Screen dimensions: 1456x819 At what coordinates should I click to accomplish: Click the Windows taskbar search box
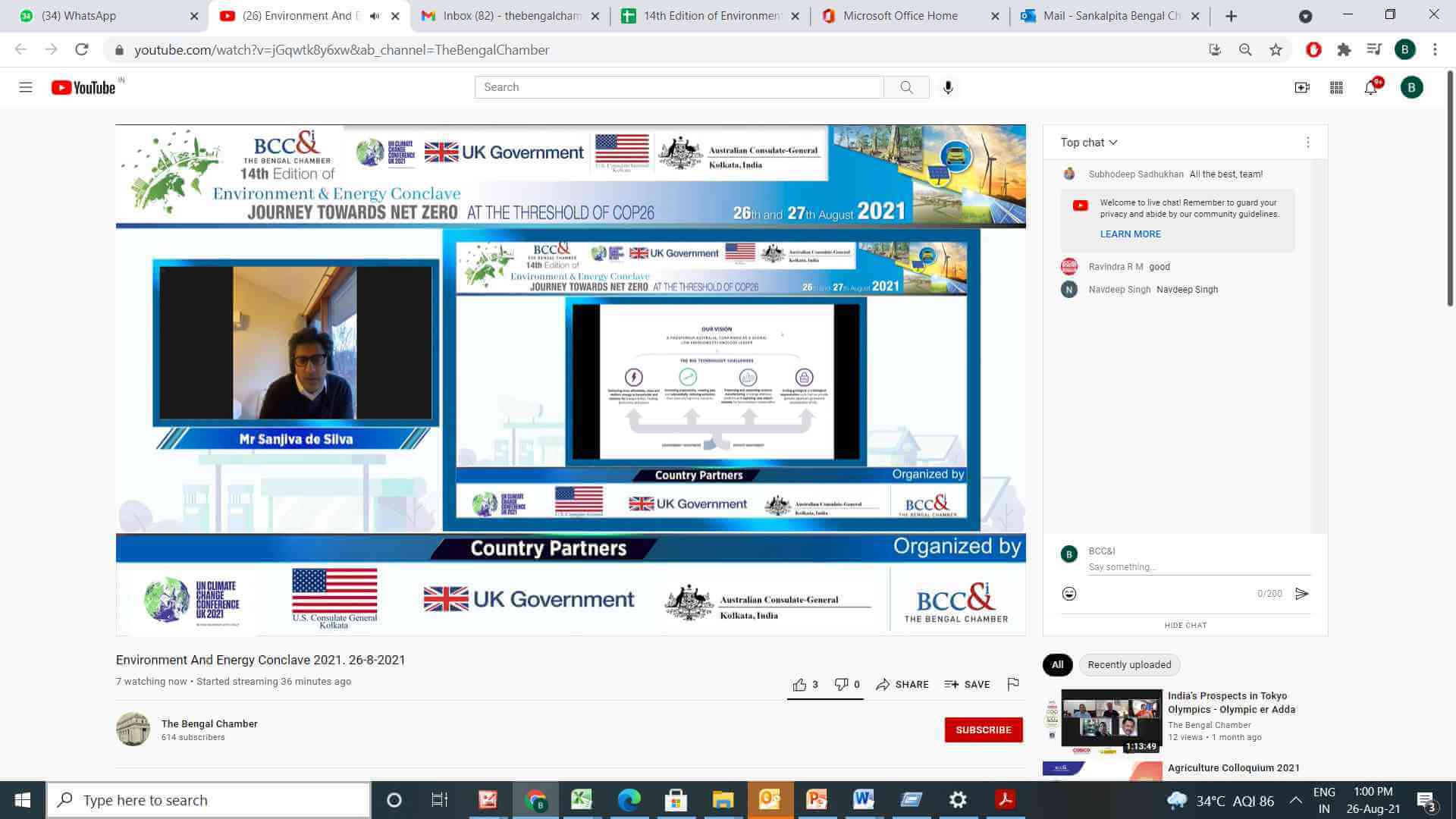pos(209,800)
